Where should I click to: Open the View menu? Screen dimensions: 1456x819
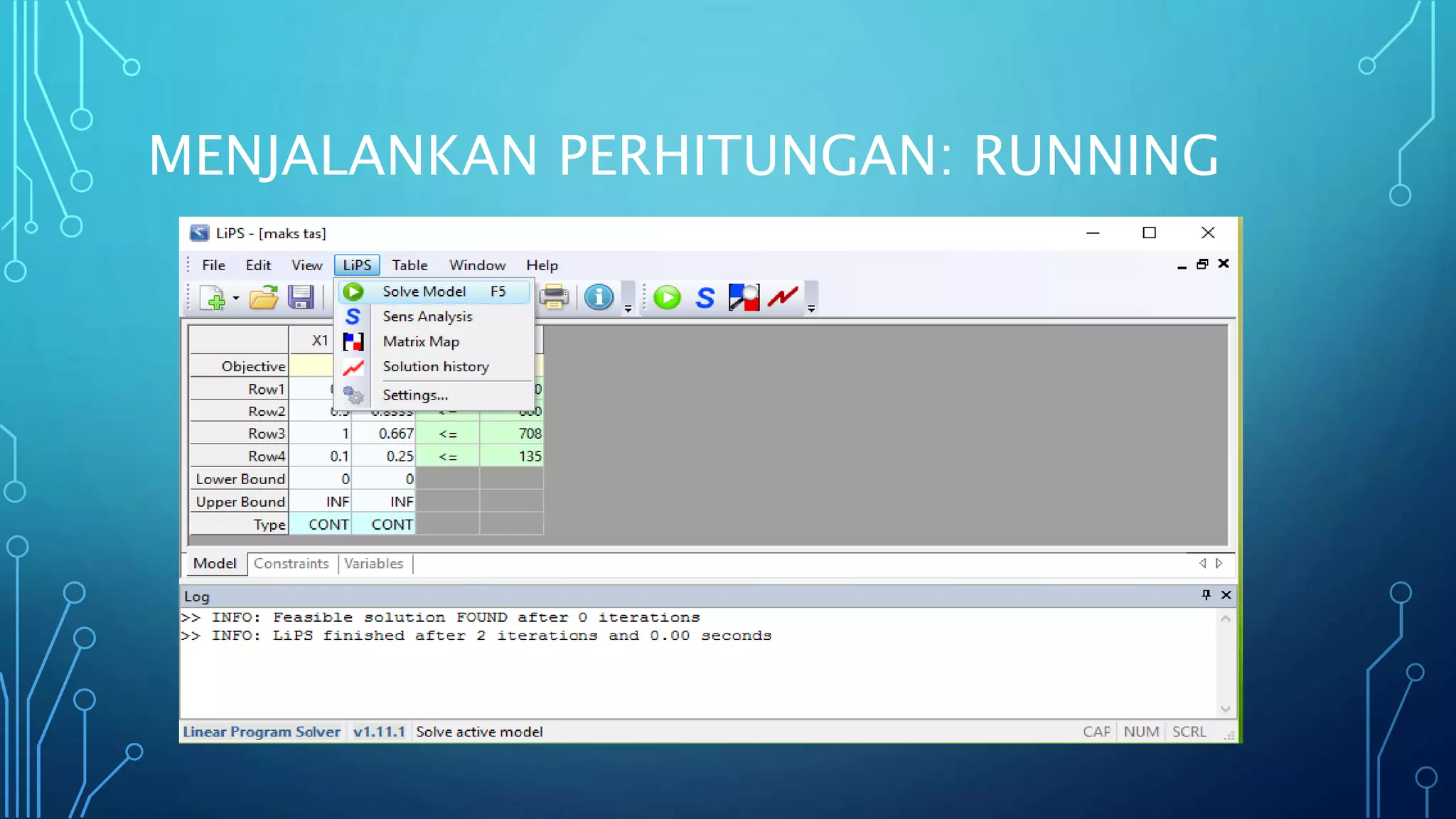point(306,265)
